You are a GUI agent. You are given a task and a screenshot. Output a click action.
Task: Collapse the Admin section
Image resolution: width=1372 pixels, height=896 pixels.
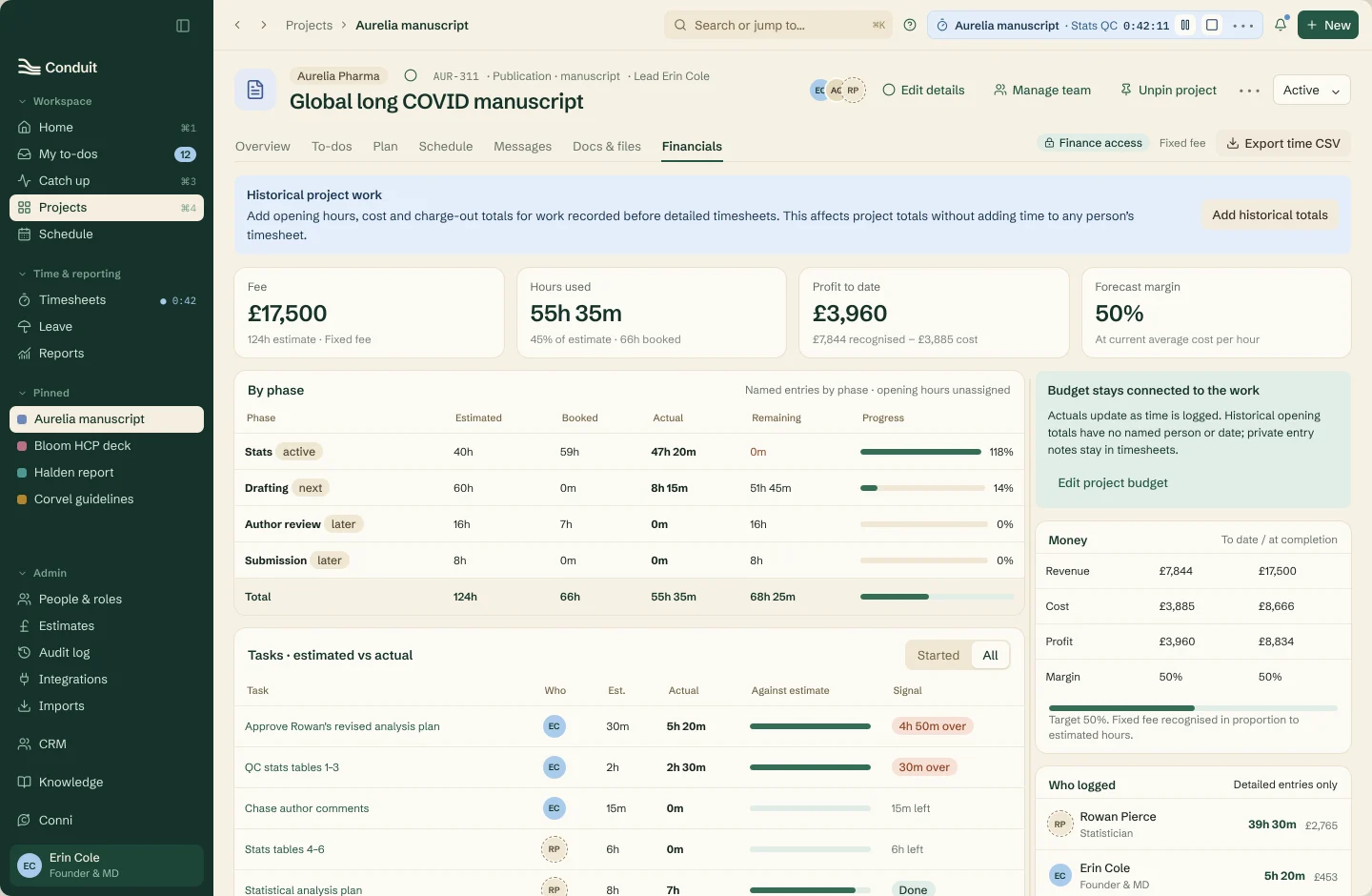pos(43,573)
